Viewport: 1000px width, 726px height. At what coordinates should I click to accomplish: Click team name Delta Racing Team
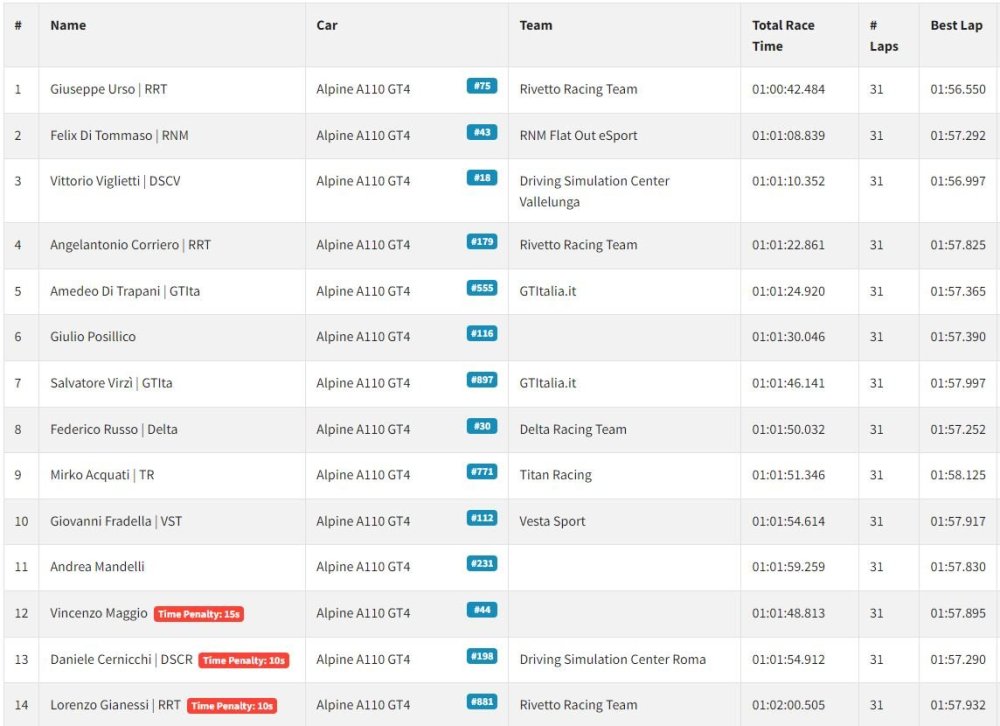tap(573, 429)
